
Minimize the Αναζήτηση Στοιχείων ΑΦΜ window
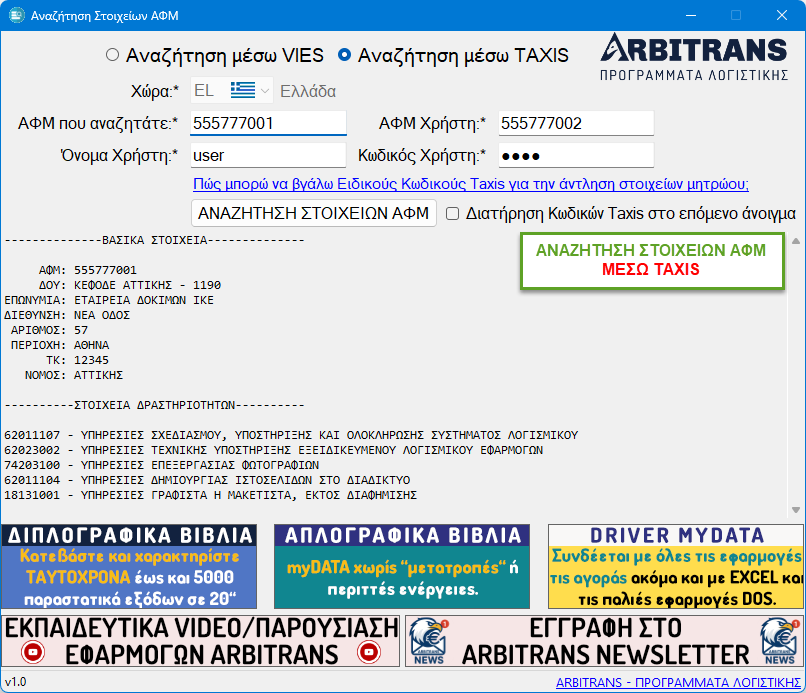(x=691, y=15)
